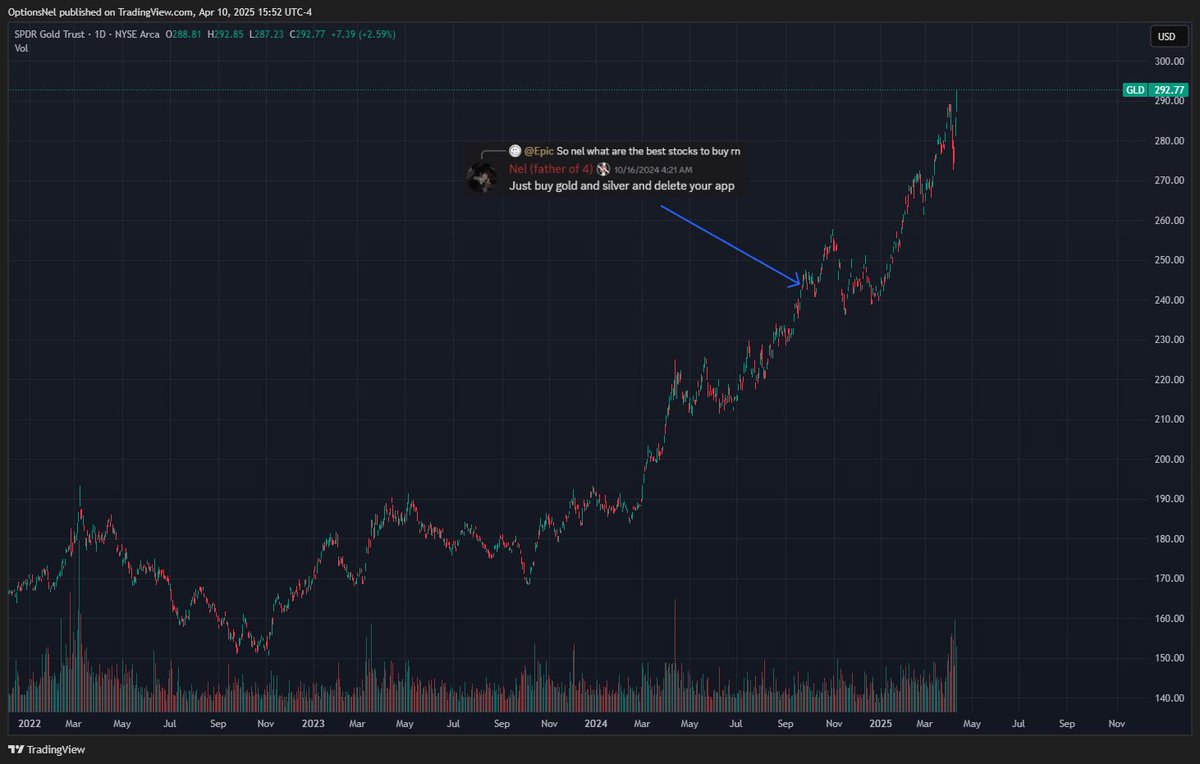This screenshot has height=764, width=1200.
Task: Click the USD currency button
Action: tap(1166, 38)
